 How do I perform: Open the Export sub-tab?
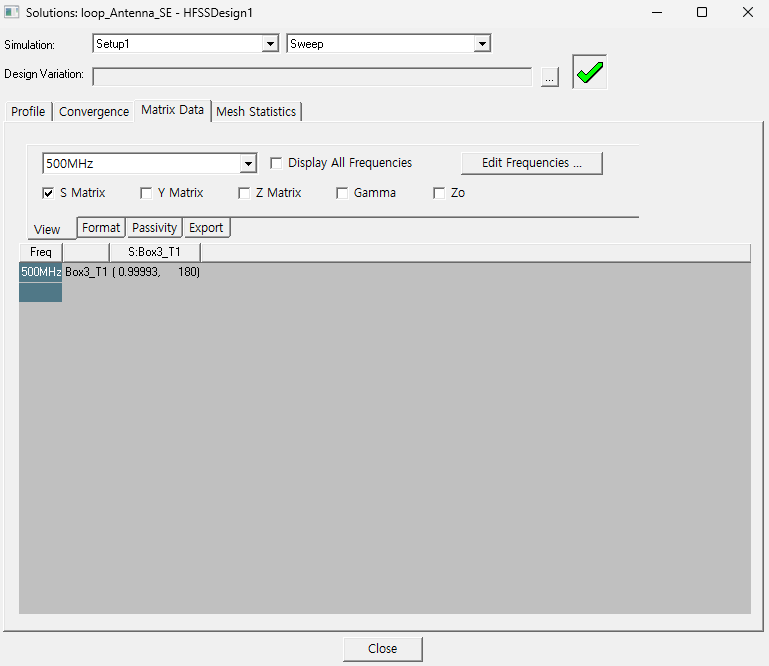[x=206, y=228]
